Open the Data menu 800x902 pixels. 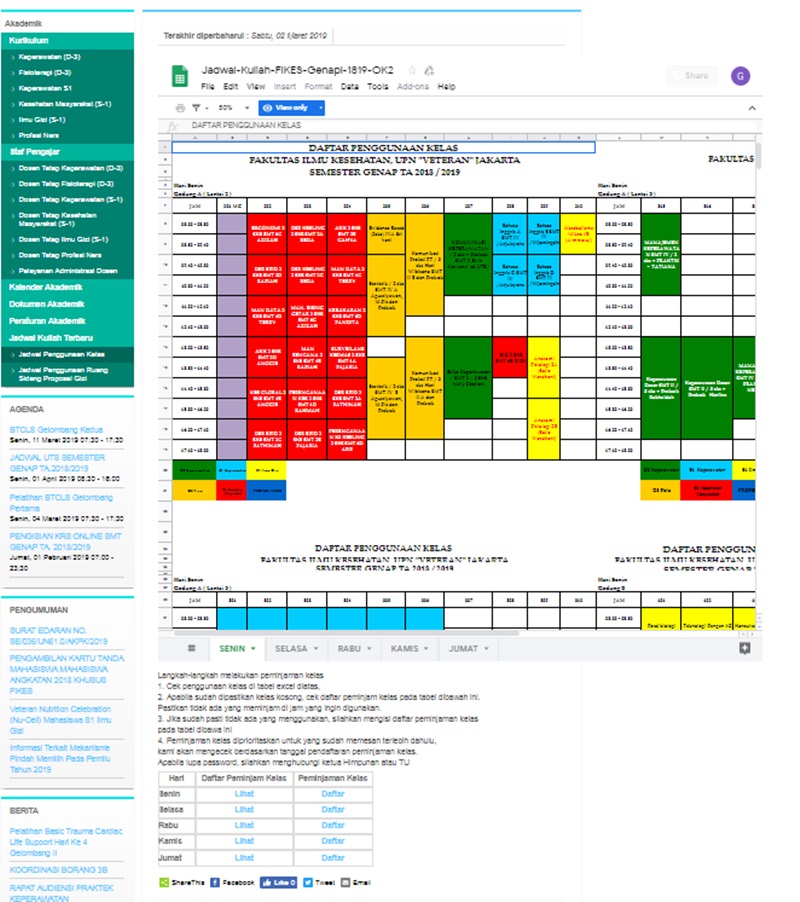(349, 87)
